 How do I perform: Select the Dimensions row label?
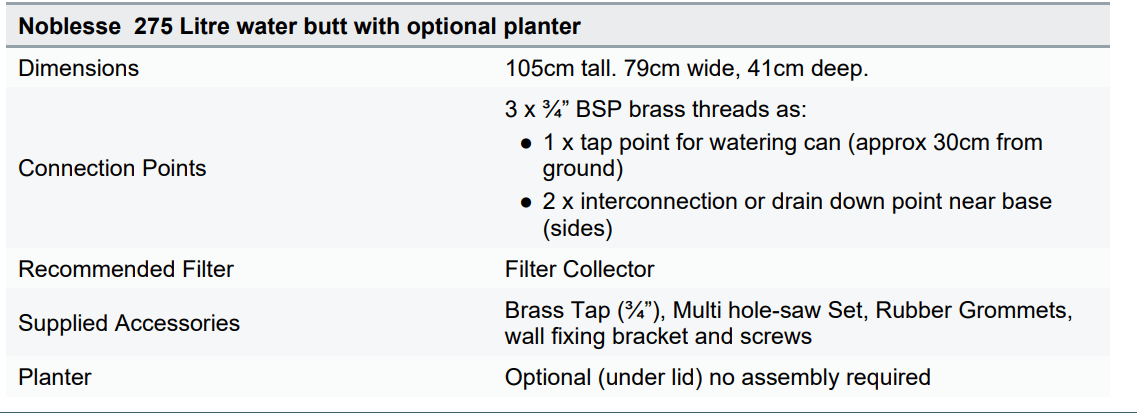(x=79, y=69)
